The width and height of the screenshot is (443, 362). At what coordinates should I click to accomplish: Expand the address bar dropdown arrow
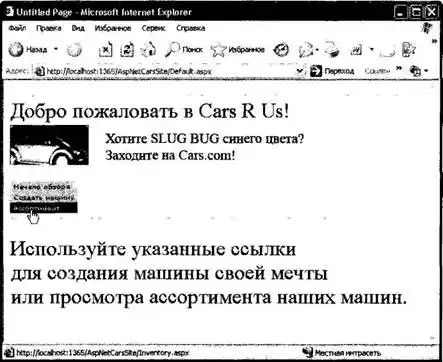coord(300,71)
